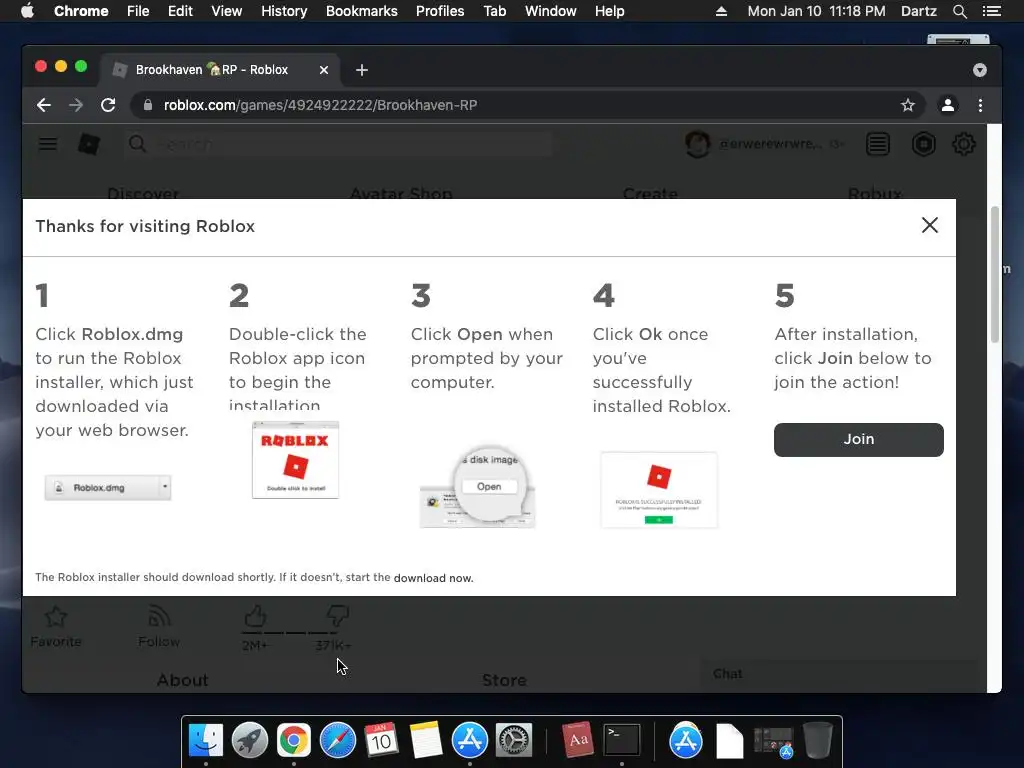Viewport: 1024px width, 768px height.
Task: Click the Follow feed icon
Action: click(159, 616)
